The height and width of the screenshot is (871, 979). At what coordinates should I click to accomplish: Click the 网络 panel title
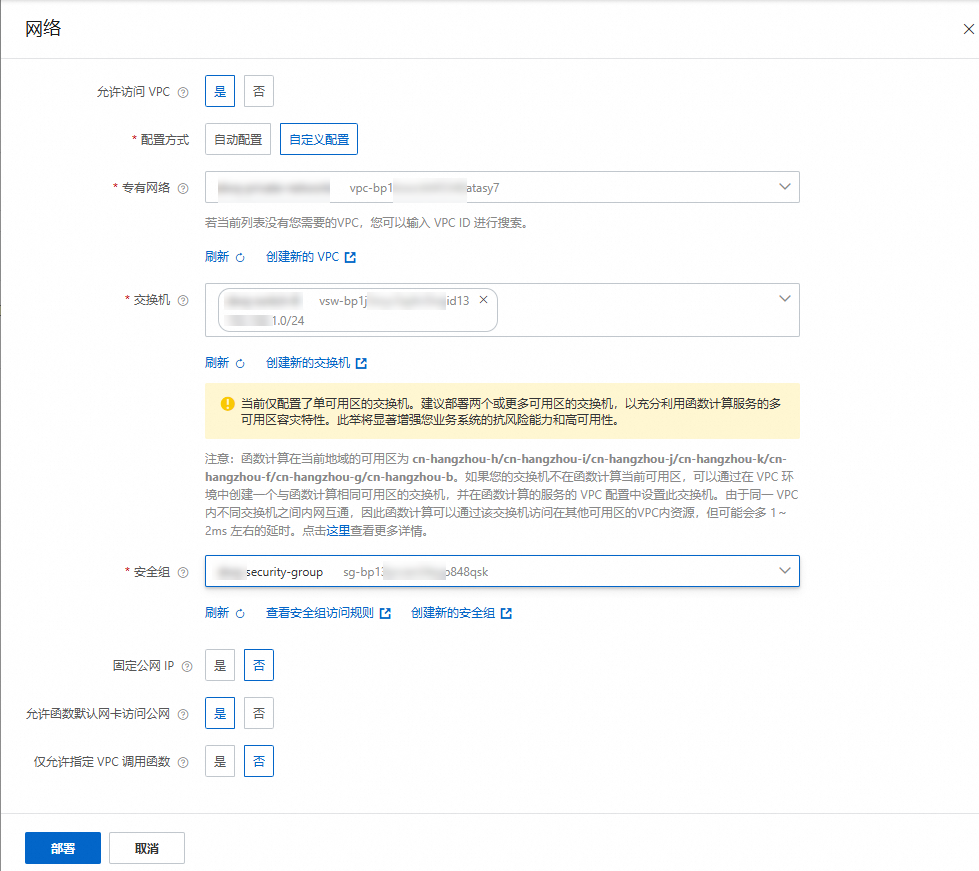43,28
